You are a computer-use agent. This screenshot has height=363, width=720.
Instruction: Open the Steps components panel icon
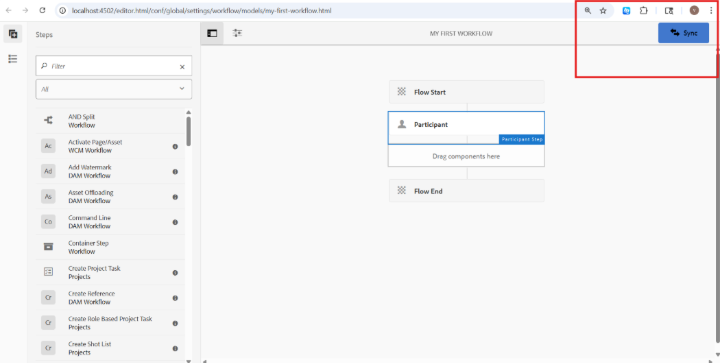point(13,34)
